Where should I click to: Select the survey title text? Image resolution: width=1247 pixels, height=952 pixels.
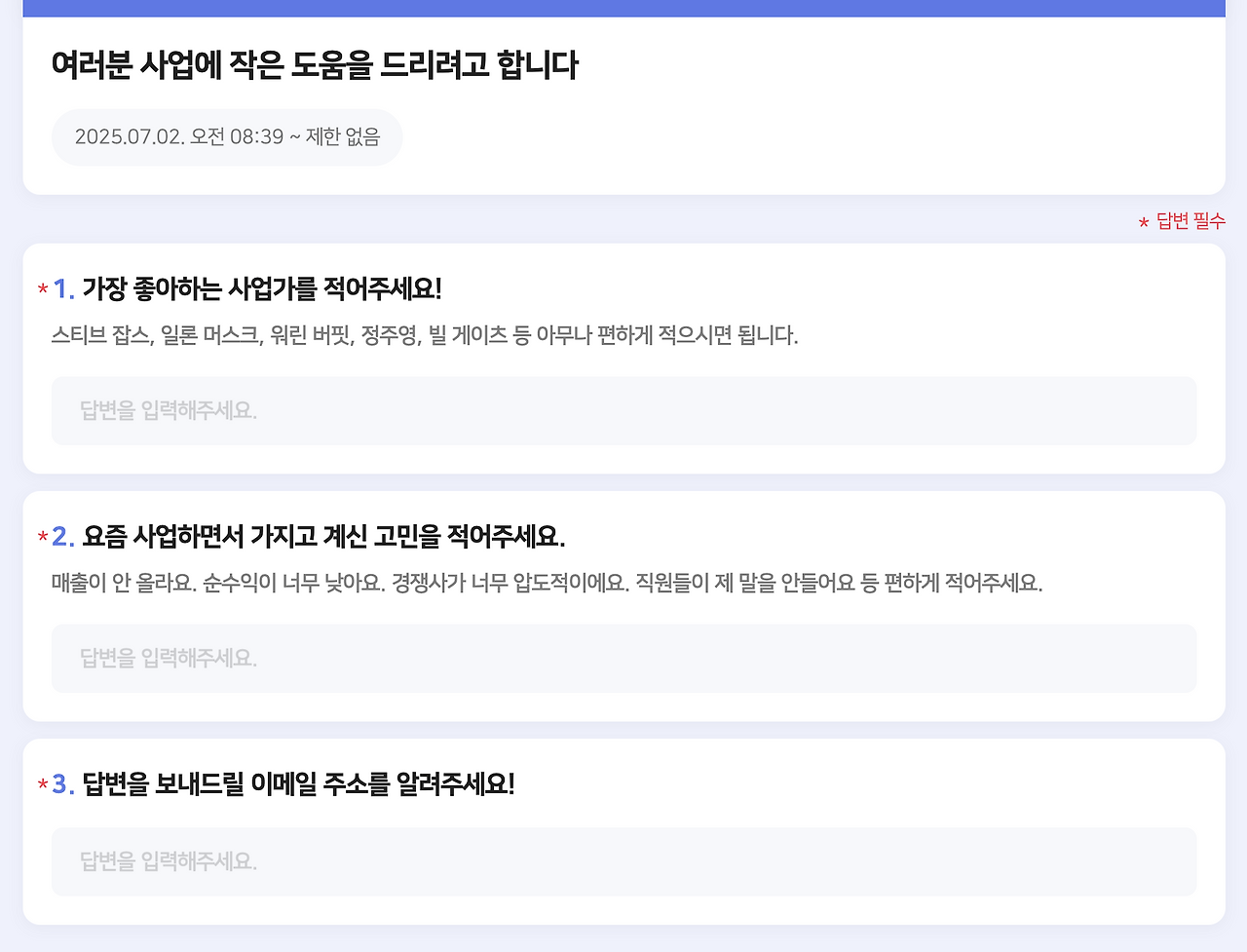(x=315, y=66)
